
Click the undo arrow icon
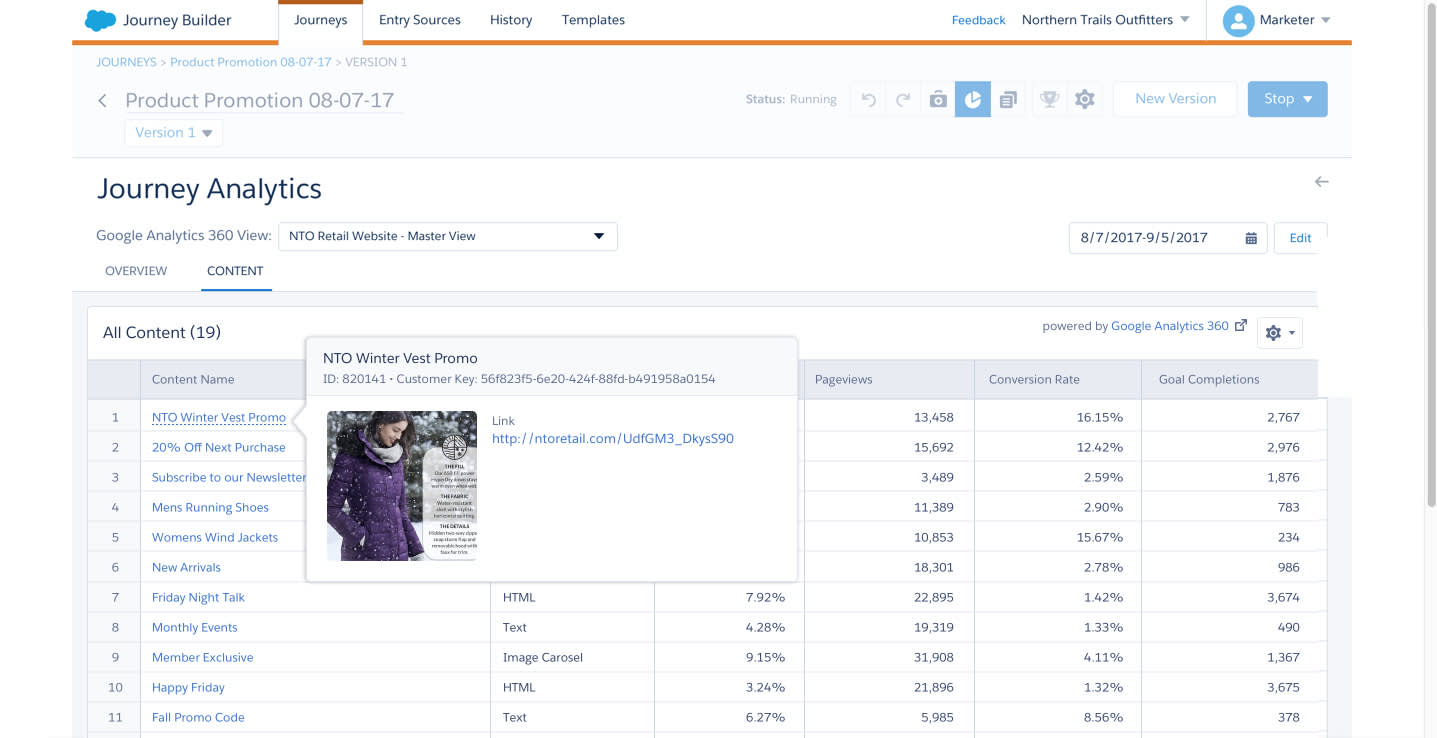[869, 99]
